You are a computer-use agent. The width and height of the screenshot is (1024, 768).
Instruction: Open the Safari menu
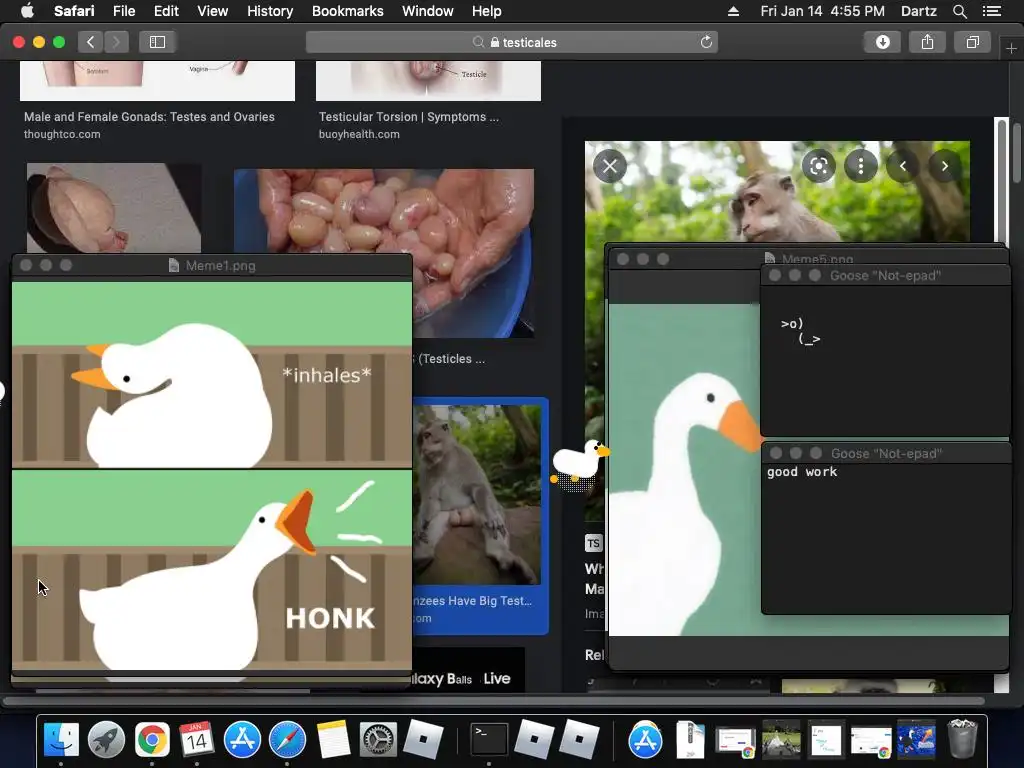tap(74, 11)
